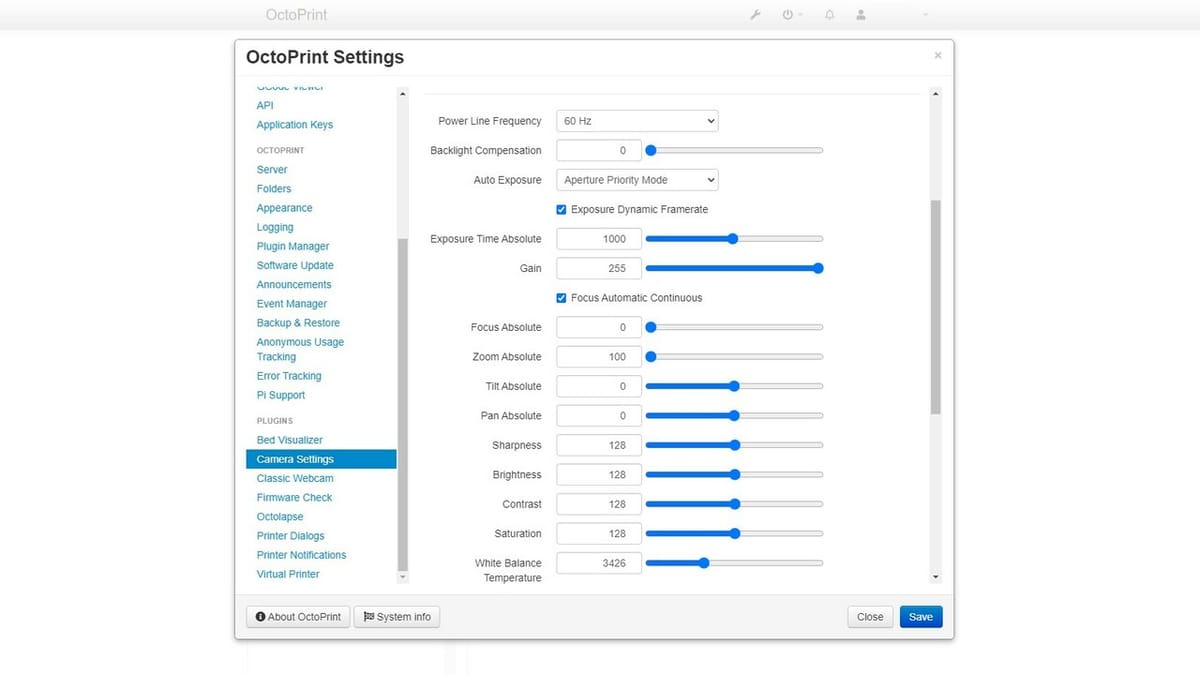Click the White Balance Temperature slider
Image resolution: width=1200 pixels, height=675 pixels.
click(x=734, y=563)
